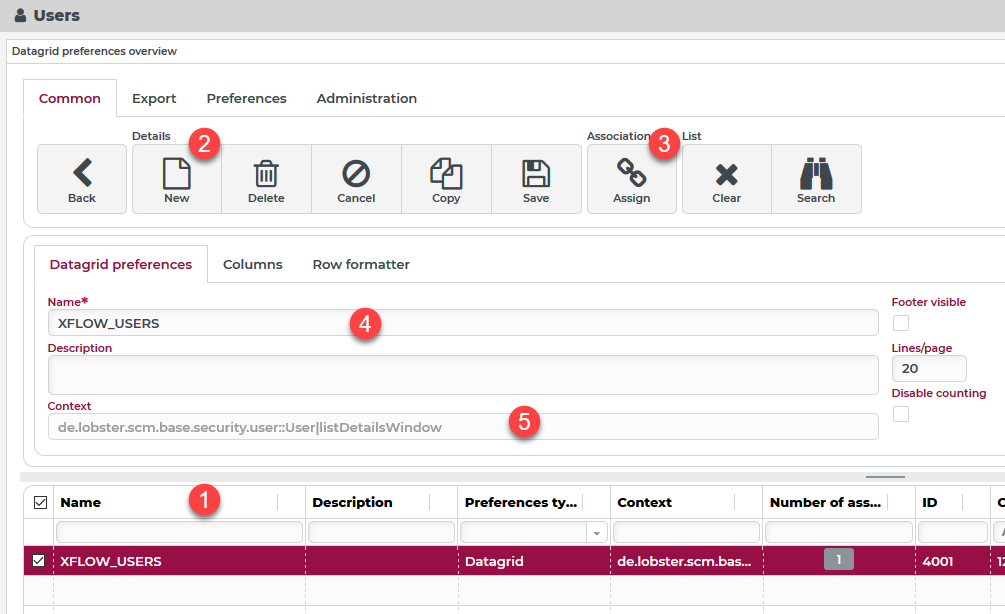Toggle the select-all checkbox in grid header
Screen dimensions: 1005x614
(x=40, y=503)
